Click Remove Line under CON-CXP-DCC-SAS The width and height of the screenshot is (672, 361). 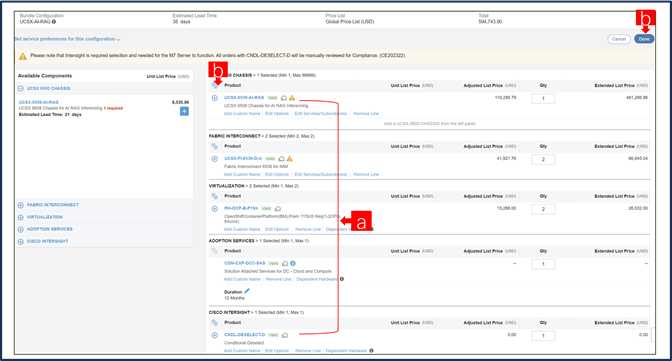[x=279, y=279]
